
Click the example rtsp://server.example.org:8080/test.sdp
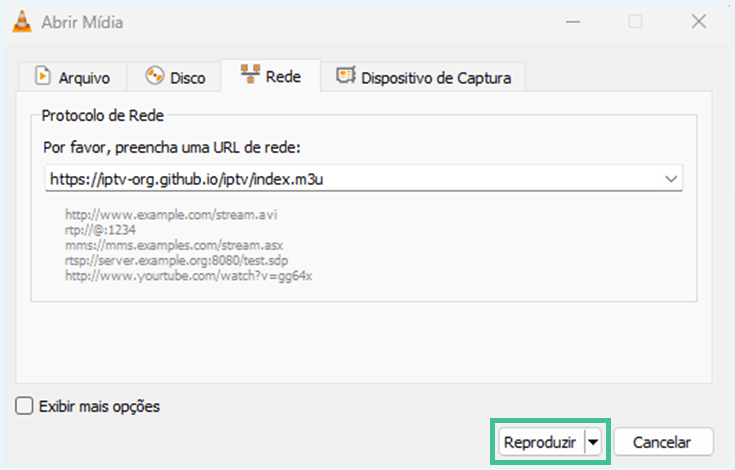pos(177,260)
